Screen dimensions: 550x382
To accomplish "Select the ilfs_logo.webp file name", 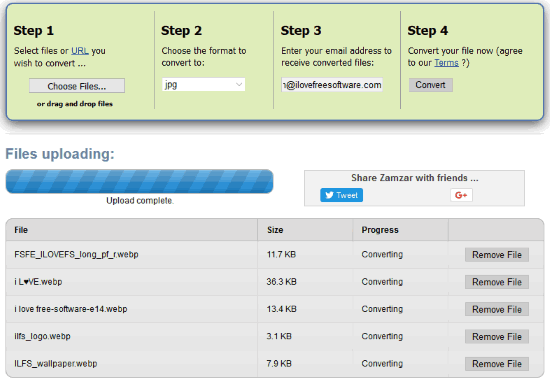I will click(42, 336).
